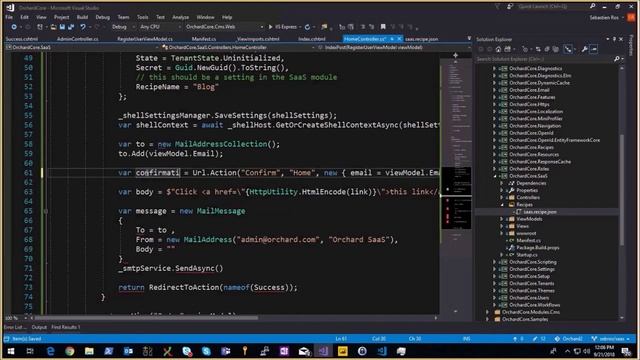Switch to RegisterUserViewModel.cs tab
Viewport: 640px width, 360px height.
coord(145,39)
